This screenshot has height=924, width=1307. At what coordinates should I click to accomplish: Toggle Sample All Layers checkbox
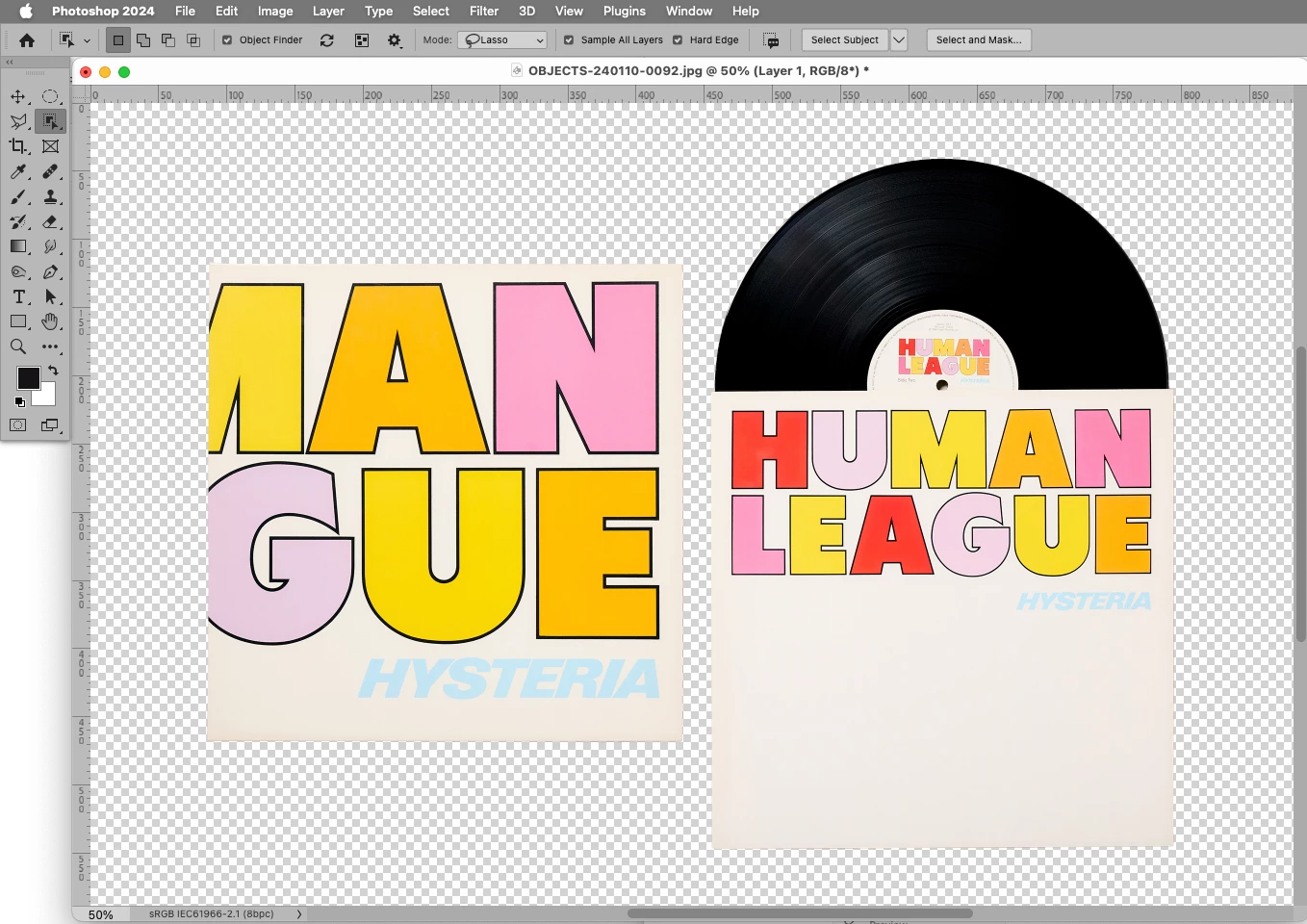pyautogui.click(x=569, y=40)
